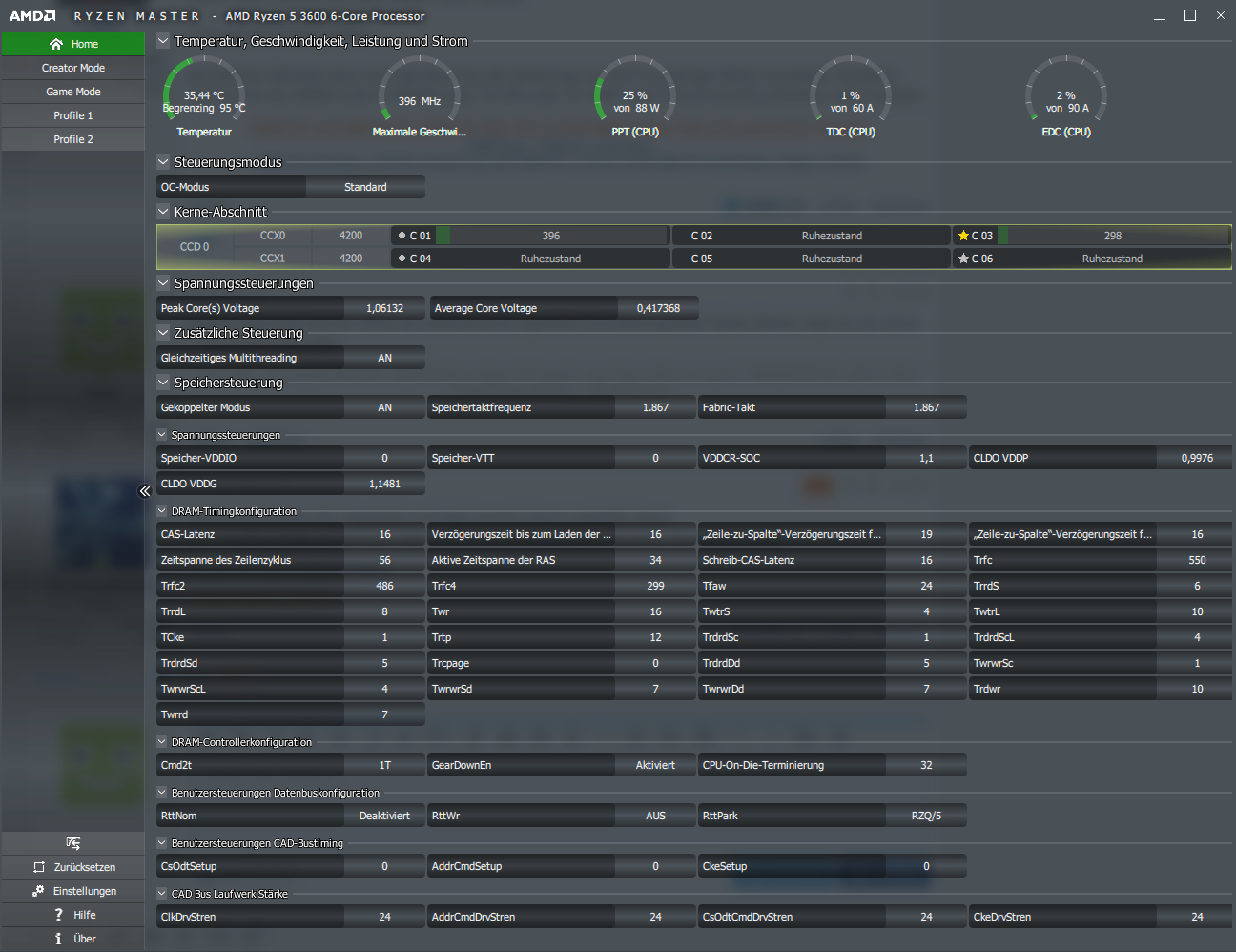Viewport: 1236px width, 952px height.
Task: Collapse the CAD Bus Laufwerk Stärke subsection
Action: [x=162, y=894]
